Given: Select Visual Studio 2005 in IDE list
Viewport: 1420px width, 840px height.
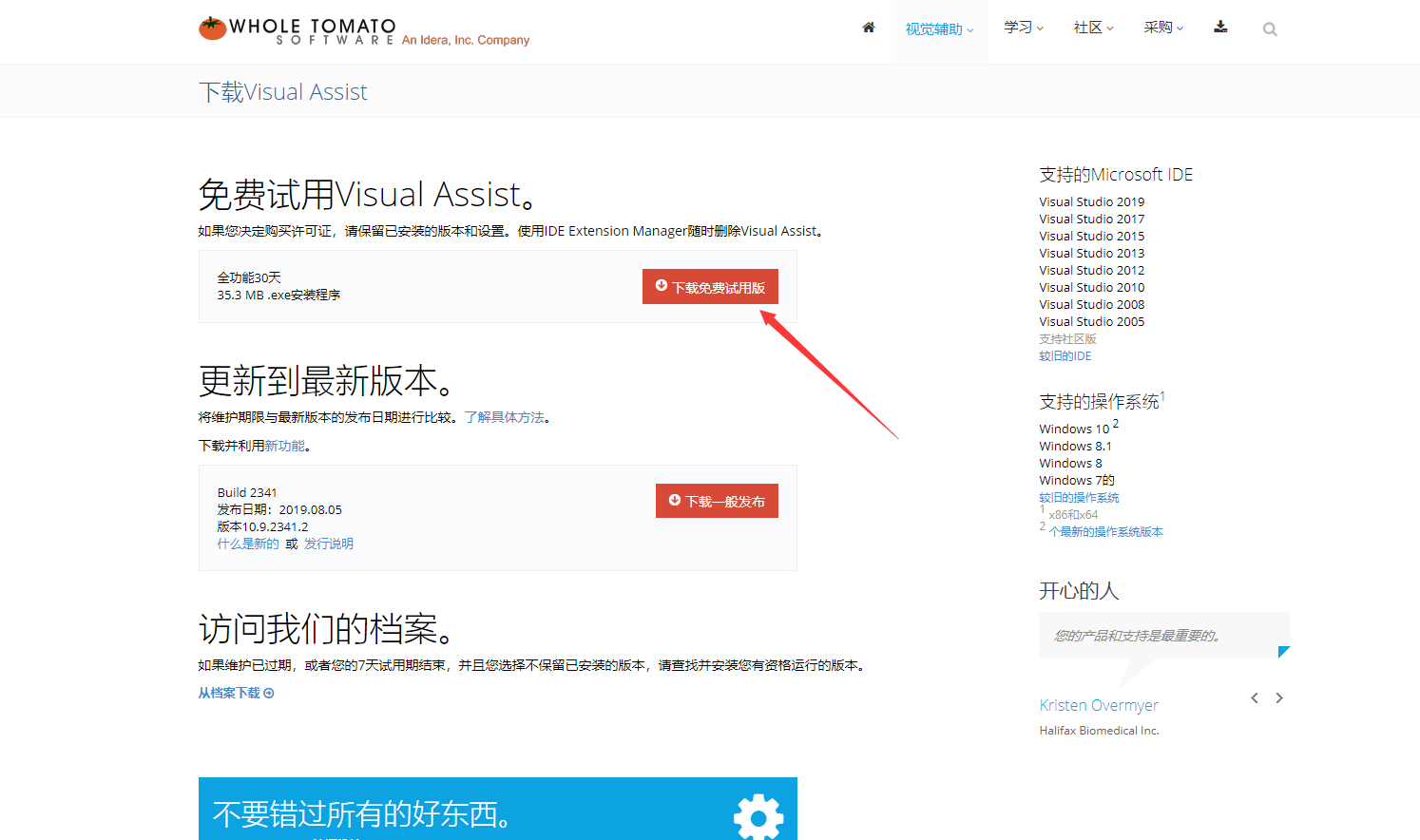Looking at the screenshot, I should 1092,321.
